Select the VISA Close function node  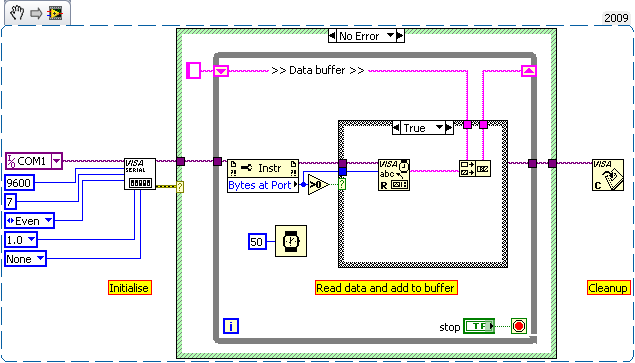click(607, 175)
